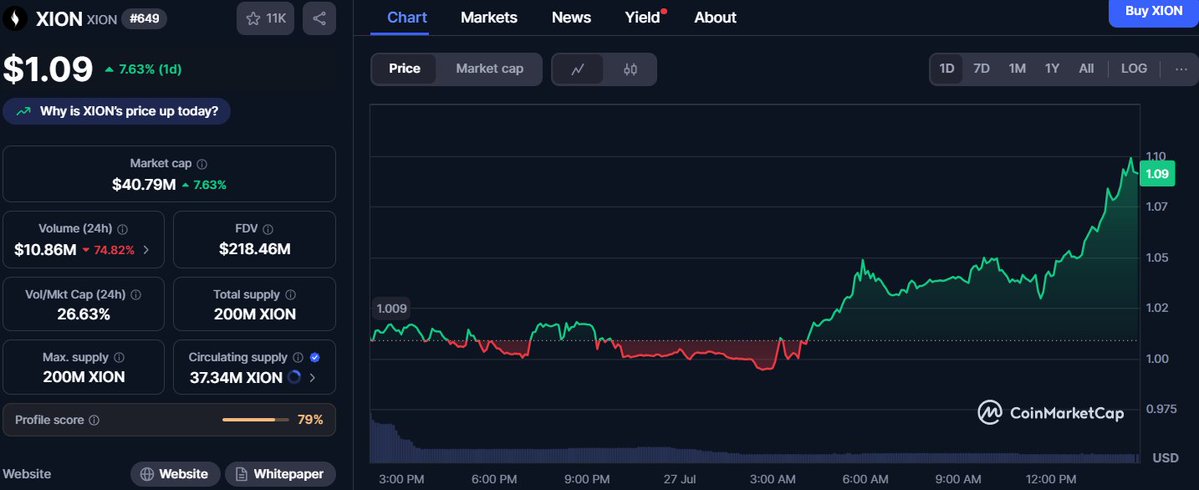Click the 37.34M XION circulating supply value

(236, 377)
